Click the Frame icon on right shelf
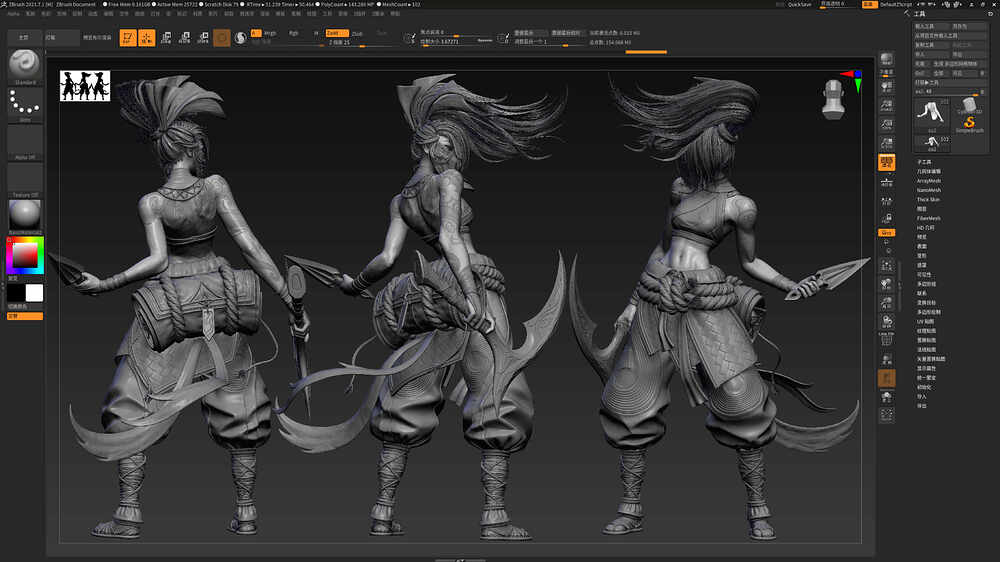Viewport: 1000px width, 562px height. pyautogui.click(x=886, y=265)
